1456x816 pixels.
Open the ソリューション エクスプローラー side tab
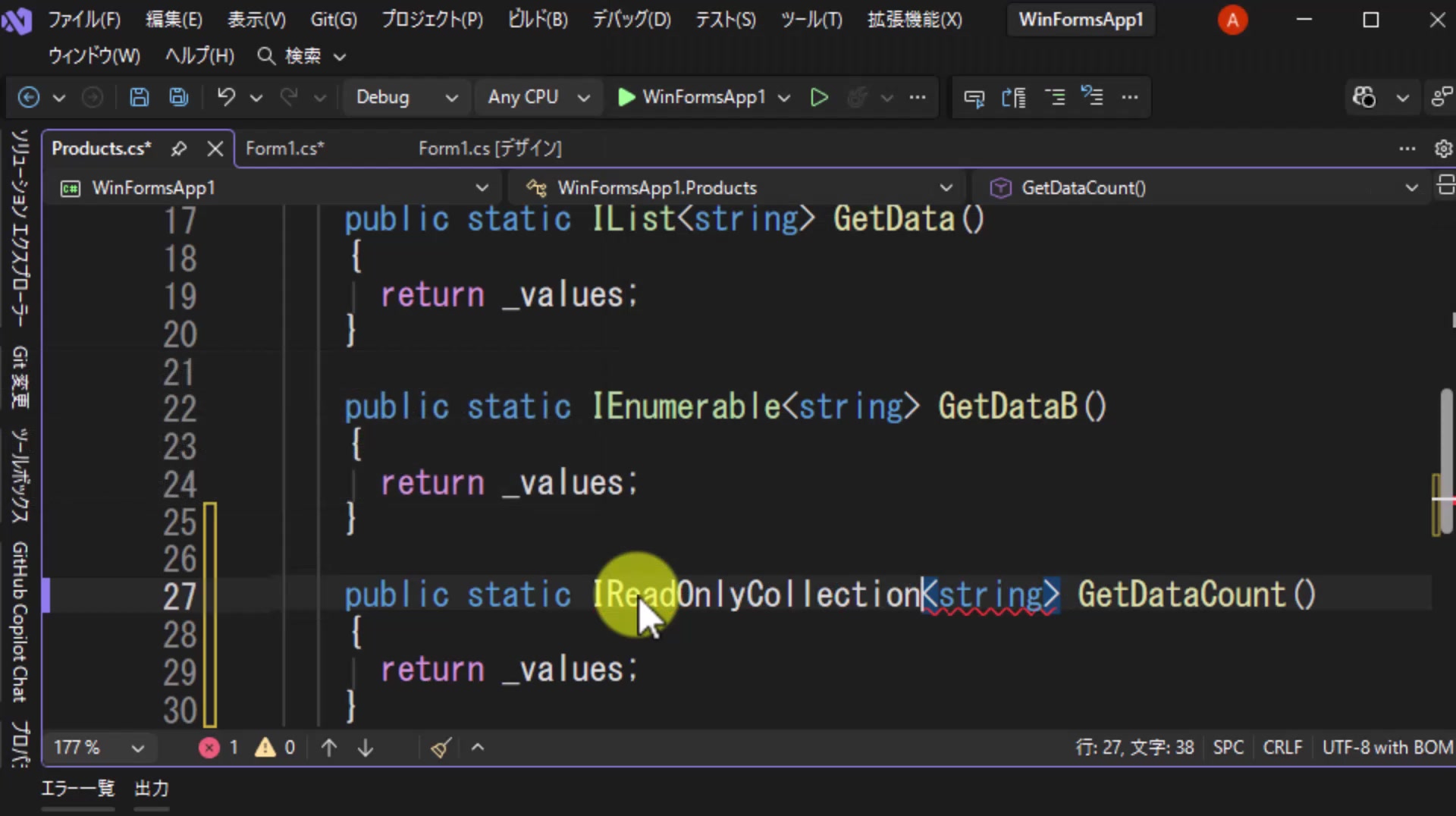pos(20,228)
